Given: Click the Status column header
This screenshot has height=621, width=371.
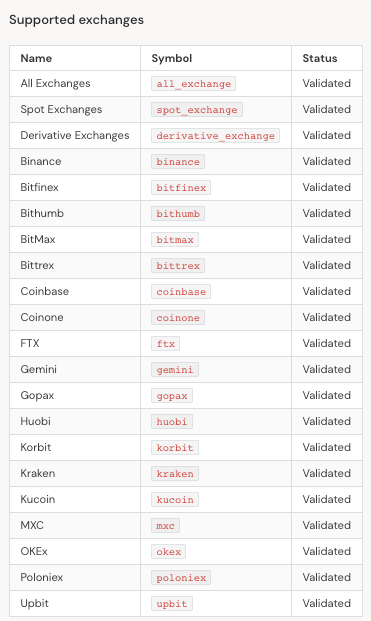Looking at the screenshot, I should coord(320,58).
